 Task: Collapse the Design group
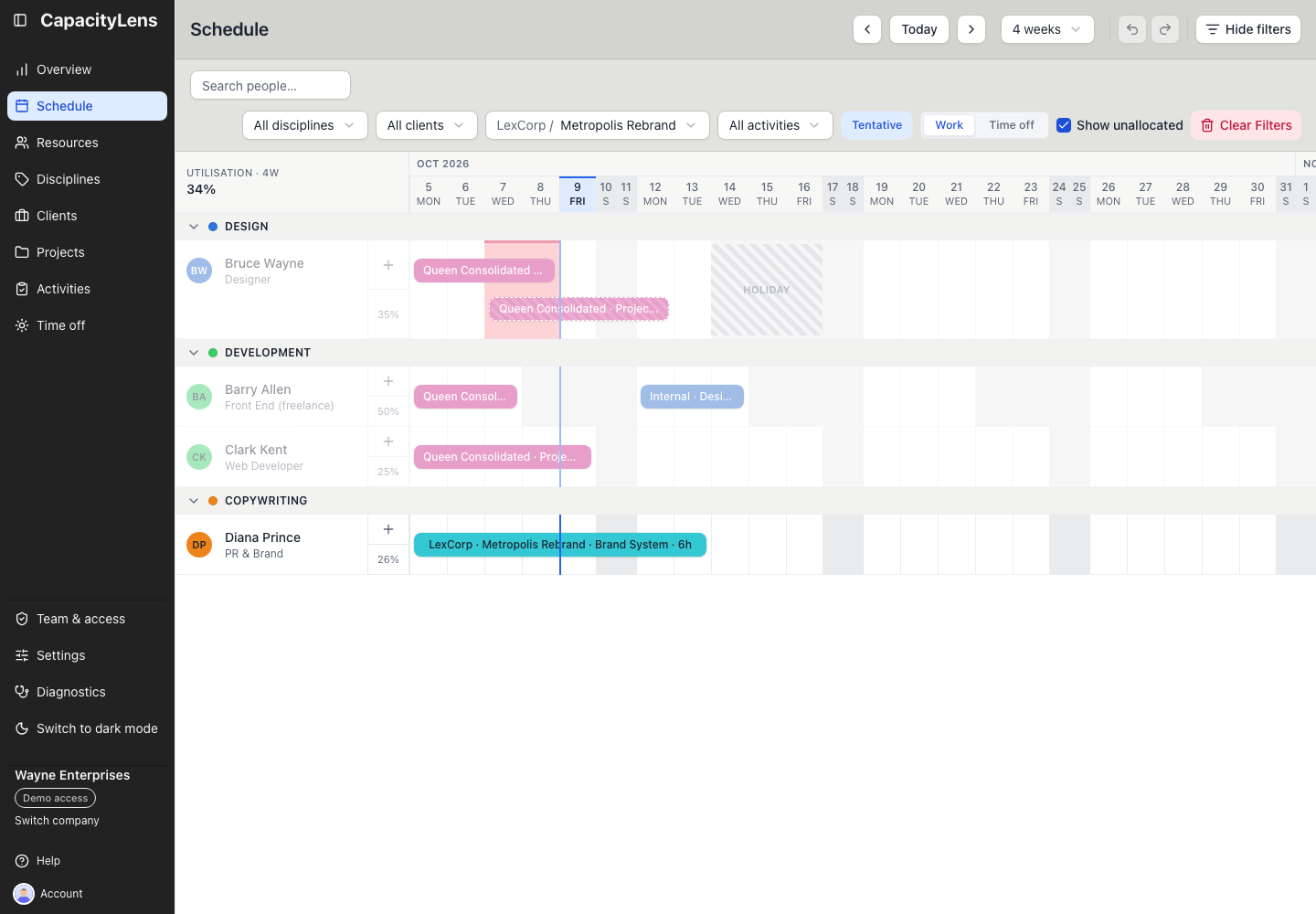(x=194, y=227)
